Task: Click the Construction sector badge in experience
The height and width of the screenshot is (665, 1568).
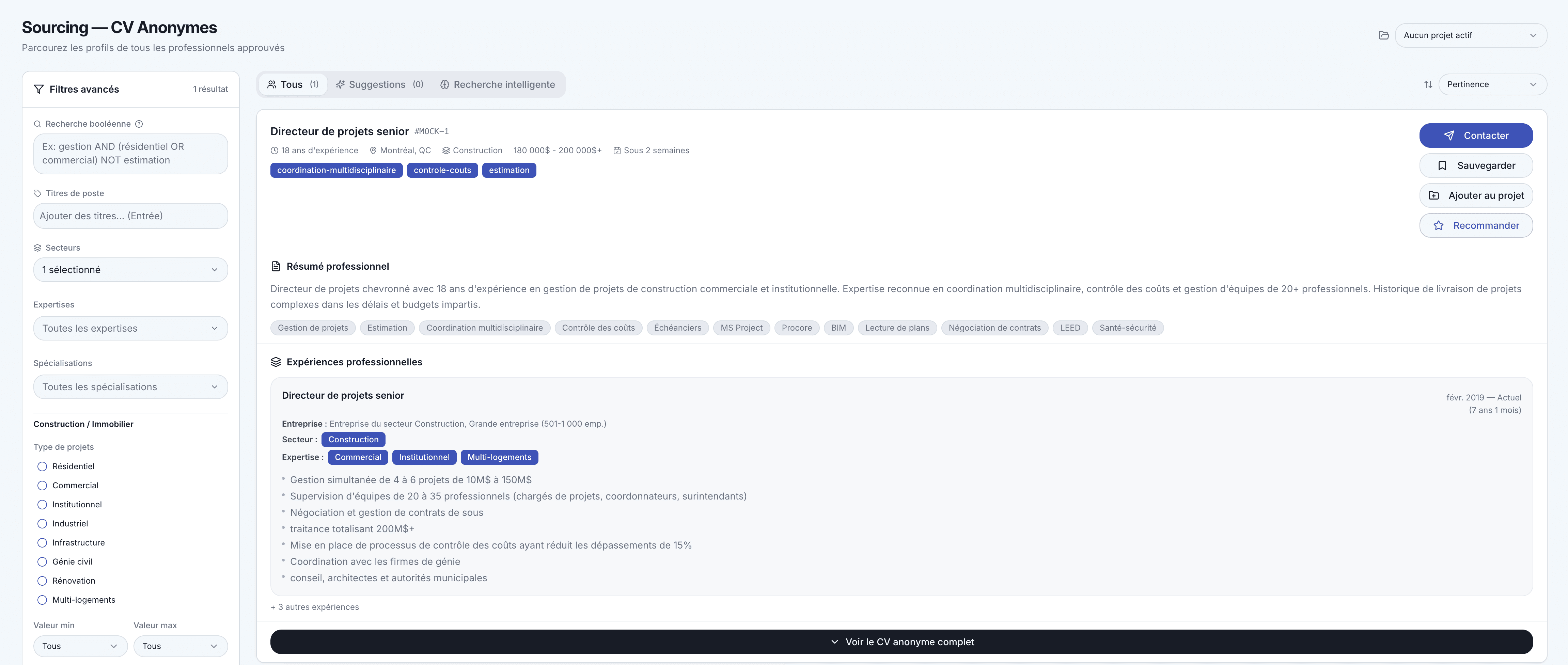Action: (x=353, y=439)
